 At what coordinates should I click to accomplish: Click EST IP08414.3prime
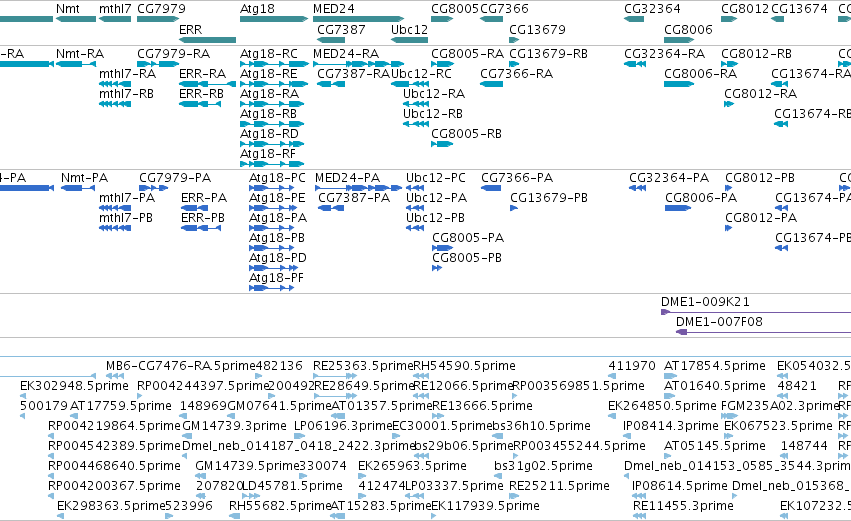pyautogui.click(x=671, y=426)
